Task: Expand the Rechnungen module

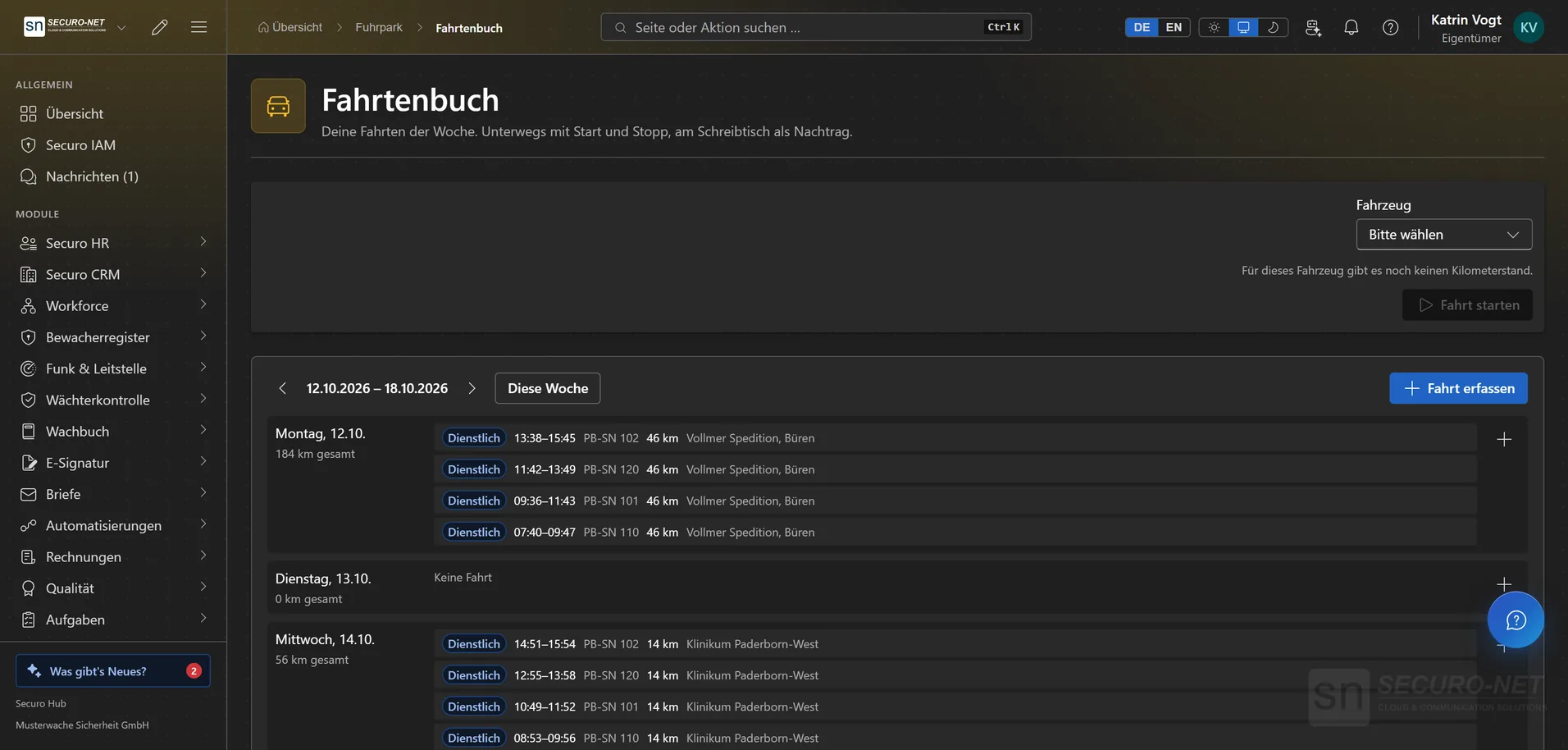Action: tap(113, 556)
